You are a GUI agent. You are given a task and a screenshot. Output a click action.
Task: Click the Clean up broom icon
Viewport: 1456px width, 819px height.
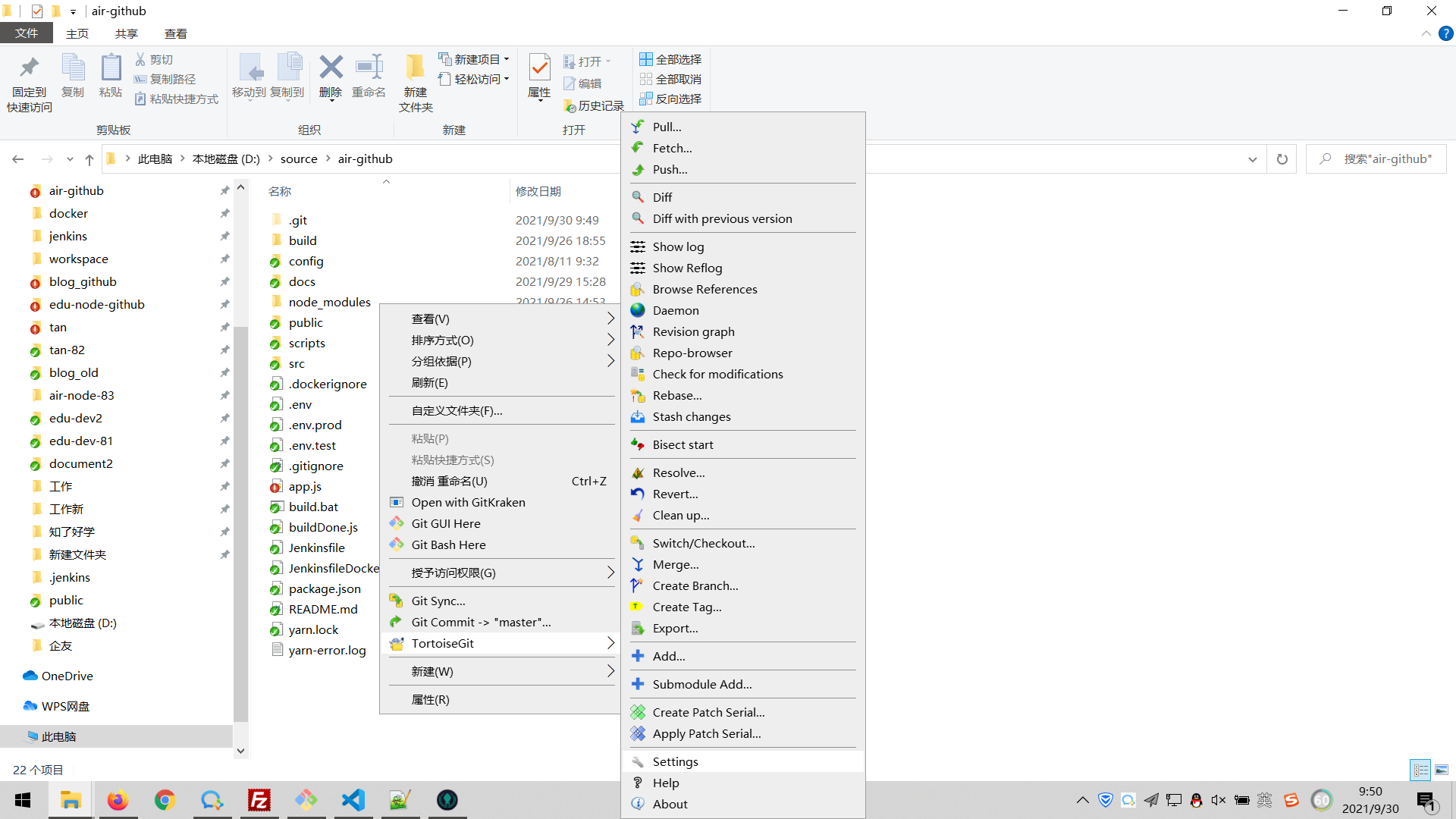point(638,515)
